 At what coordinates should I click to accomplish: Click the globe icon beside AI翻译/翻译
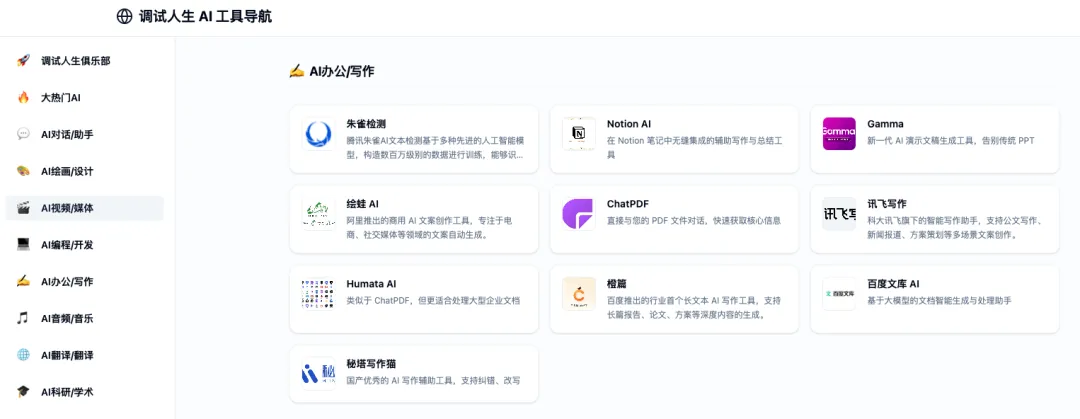pos(23,355)
